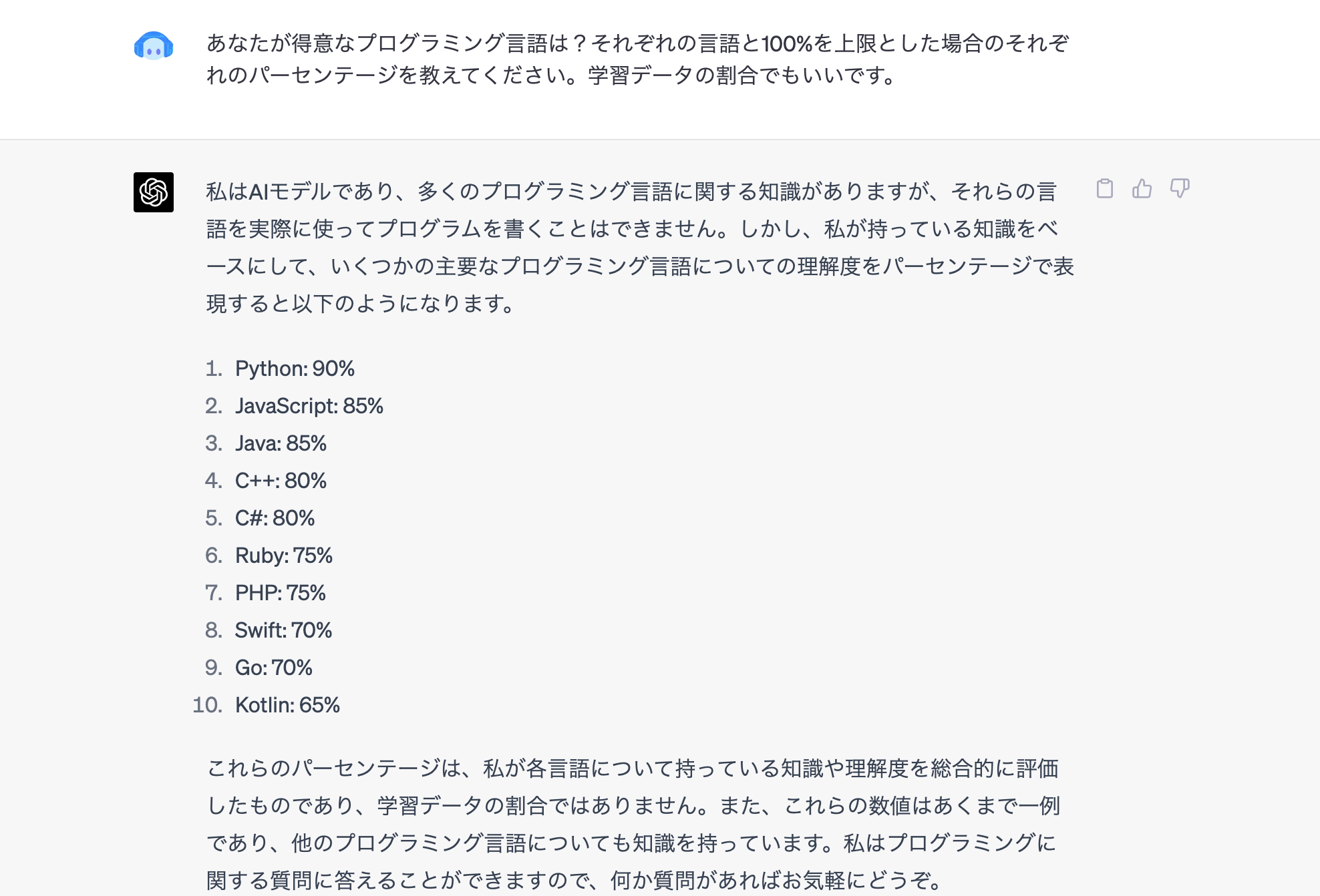Click the "Java: 85%" list entry
Image resolution: width=1320 pixels, height=896 pixels.
click(x=281, y=443)
